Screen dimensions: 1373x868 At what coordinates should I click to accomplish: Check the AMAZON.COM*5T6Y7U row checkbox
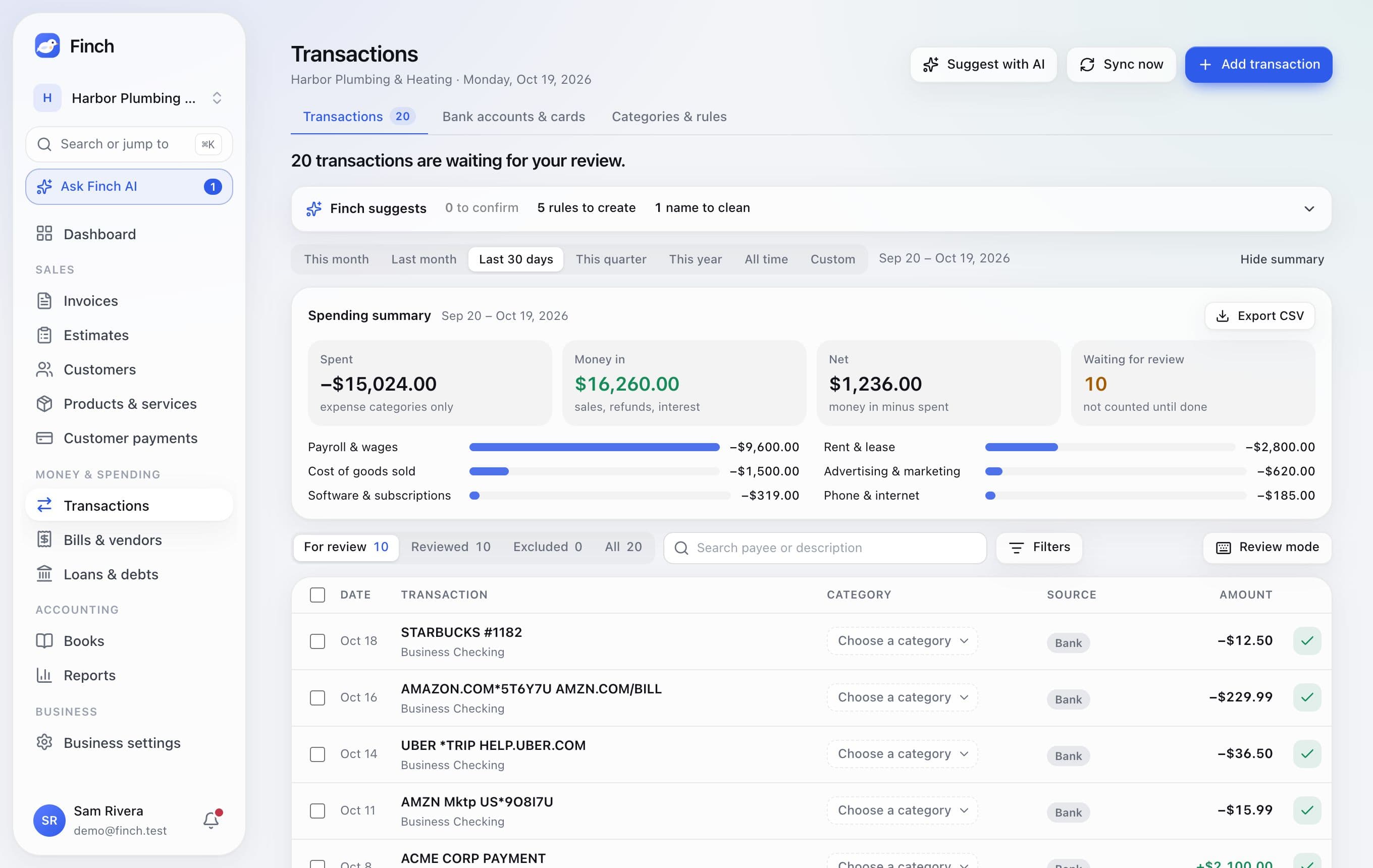pyautogui.click(x=318, y=697)
